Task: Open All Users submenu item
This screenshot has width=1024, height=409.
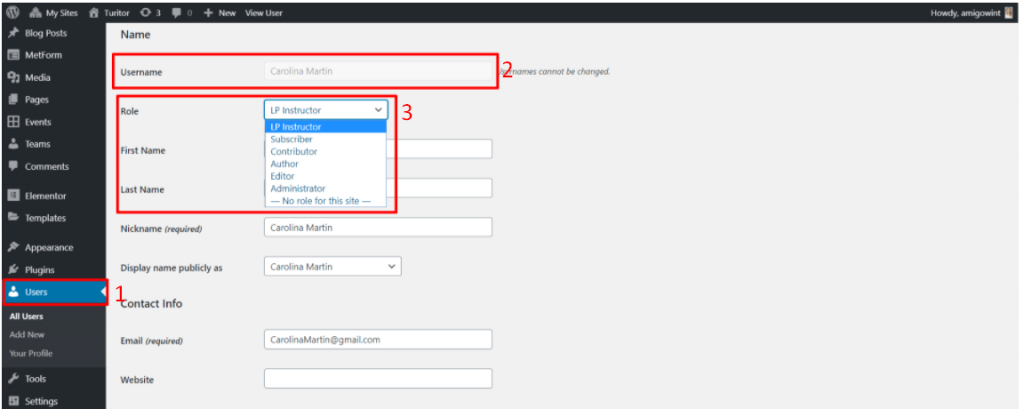Action: 26,316
